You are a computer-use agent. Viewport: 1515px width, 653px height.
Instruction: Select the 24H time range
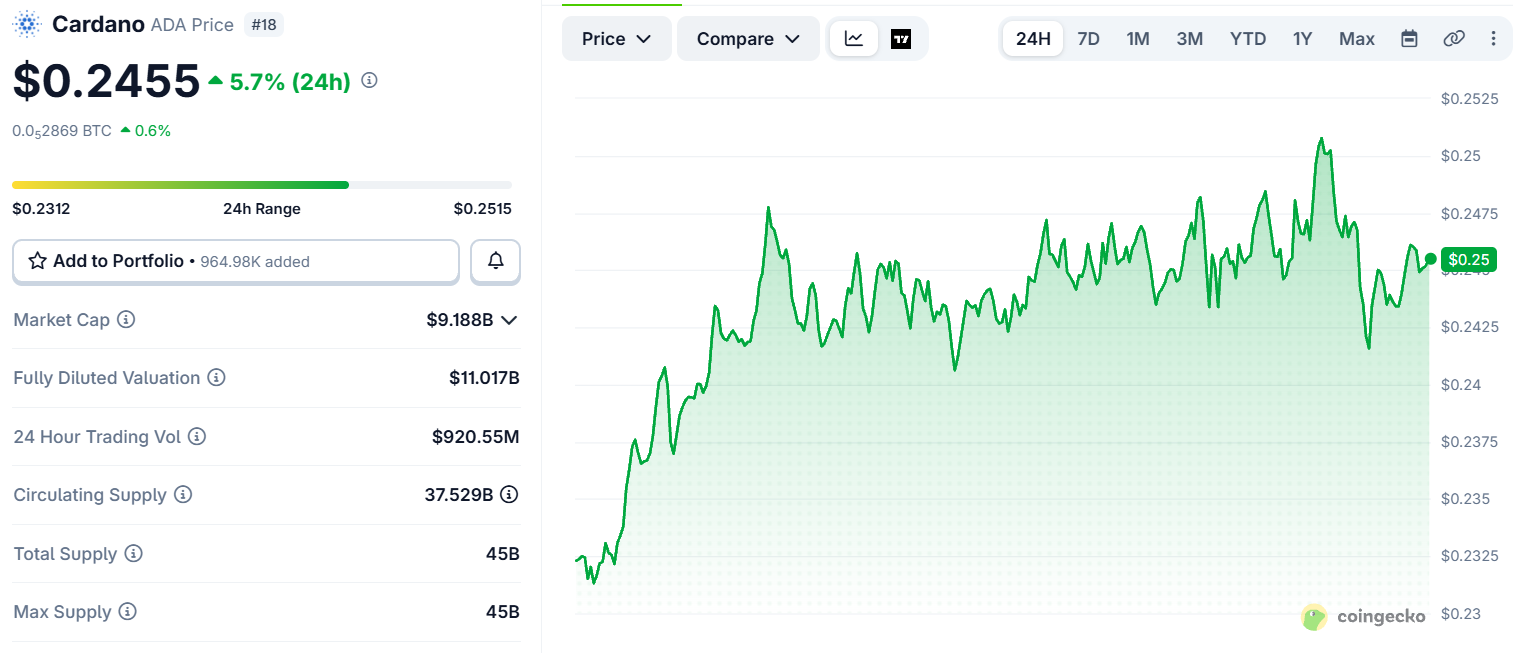pos(1033,39)
